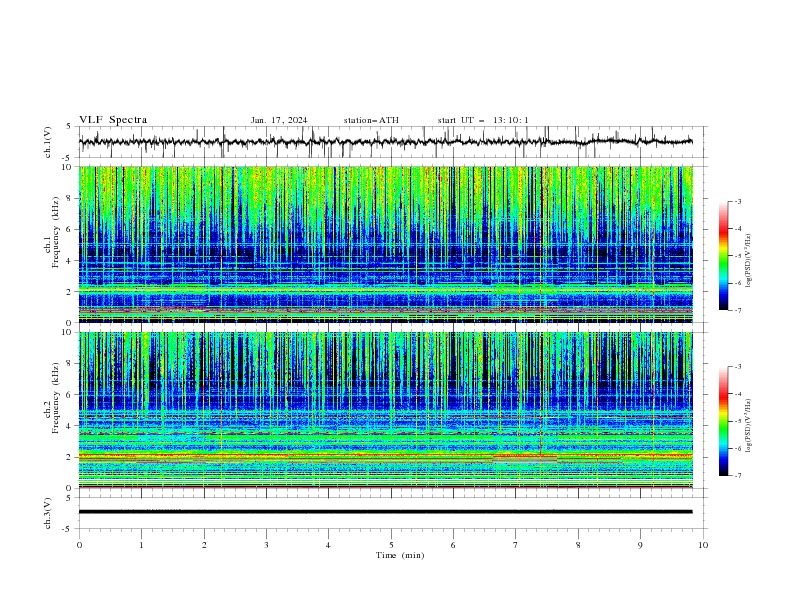Screen dimensions: 792x612
Task: Click the "-3" label on ch.1 color bar
Action: (x=738, y=202)
